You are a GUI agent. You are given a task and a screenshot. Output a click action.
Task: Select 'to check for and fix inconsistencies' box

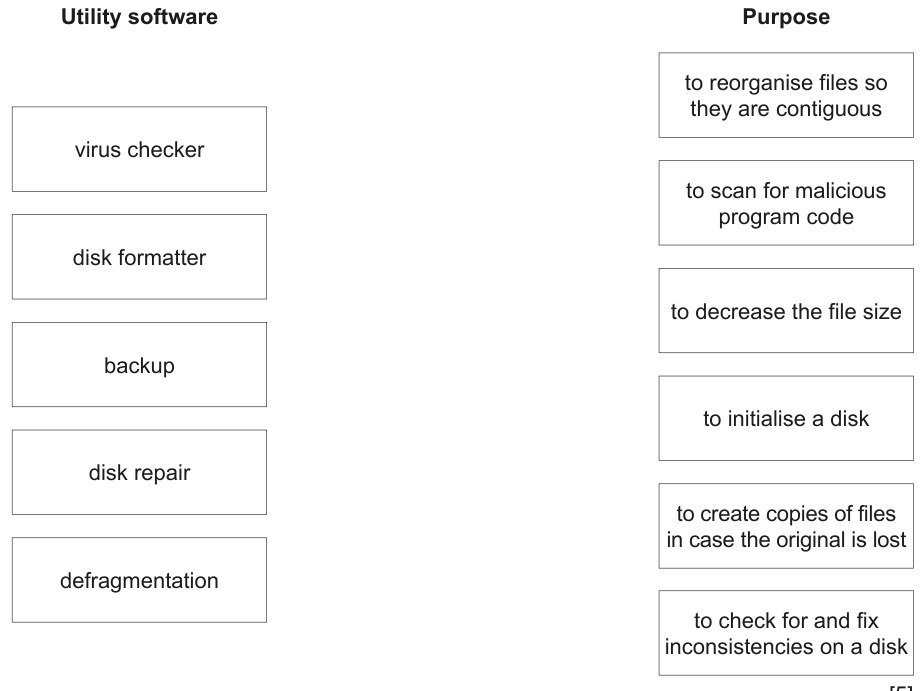point(786,633)
